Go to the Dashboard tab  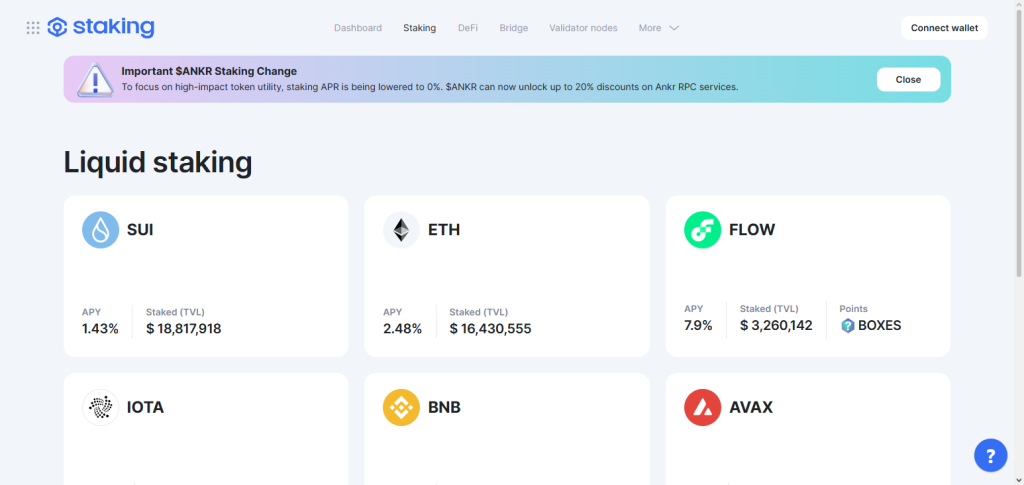(x=358, y=28)
